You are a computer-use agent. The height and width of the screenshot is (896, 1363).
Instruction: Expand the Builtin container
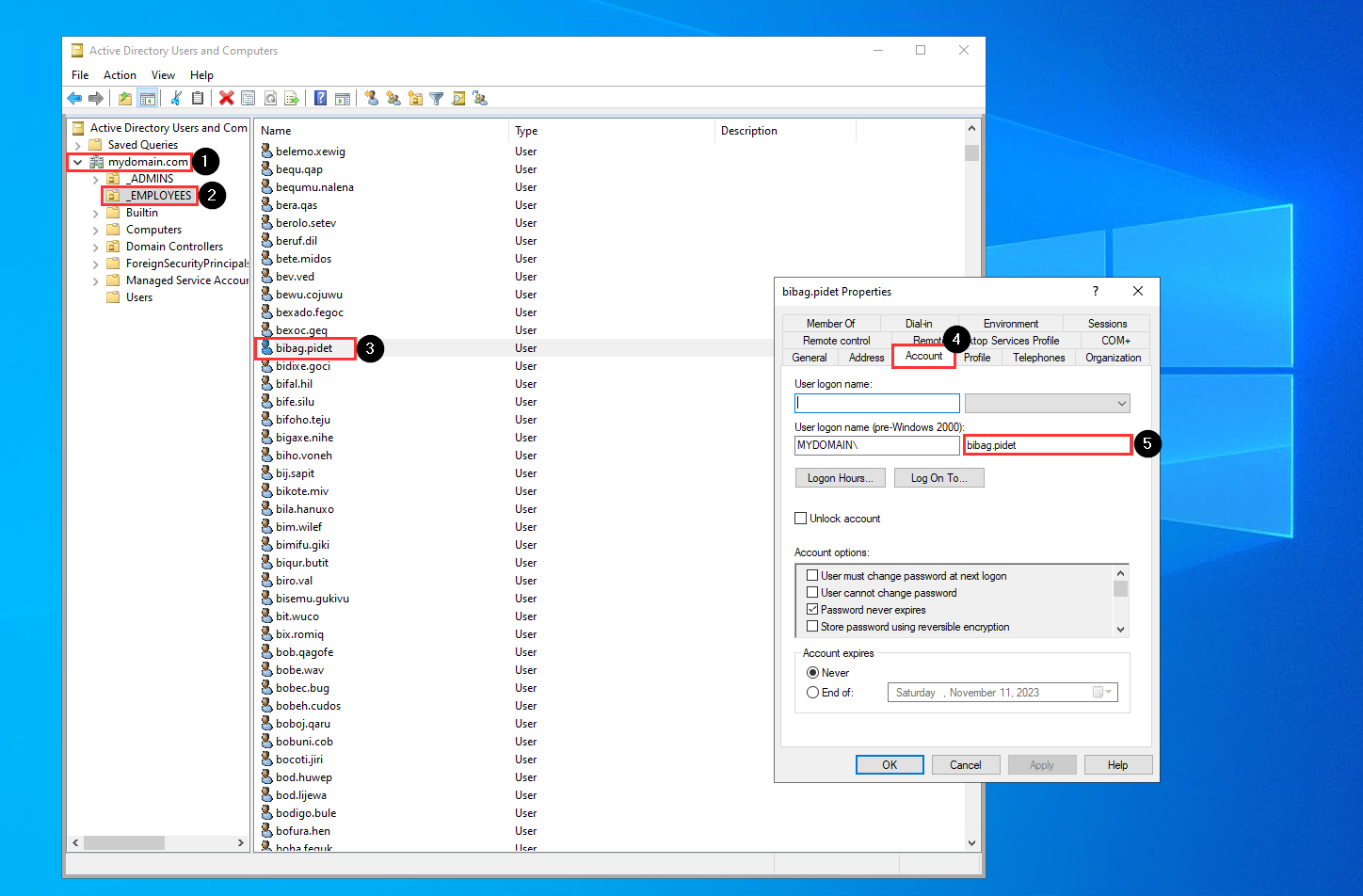pyautogui.click(x=96, y=213)
